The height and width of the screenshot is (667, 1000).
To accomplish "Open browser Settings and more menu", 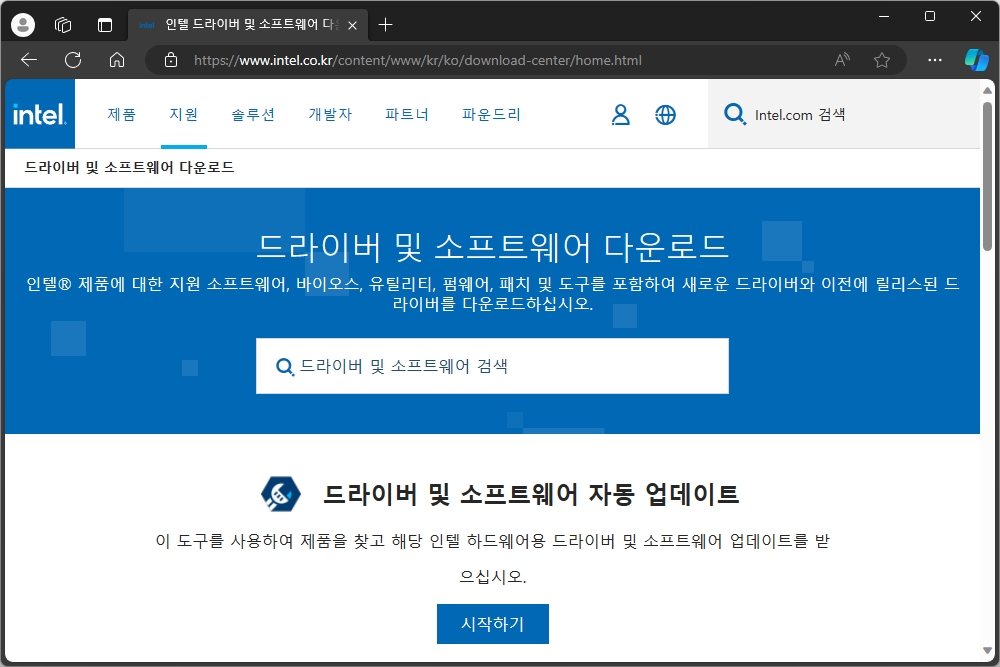I will click(934, 60).
